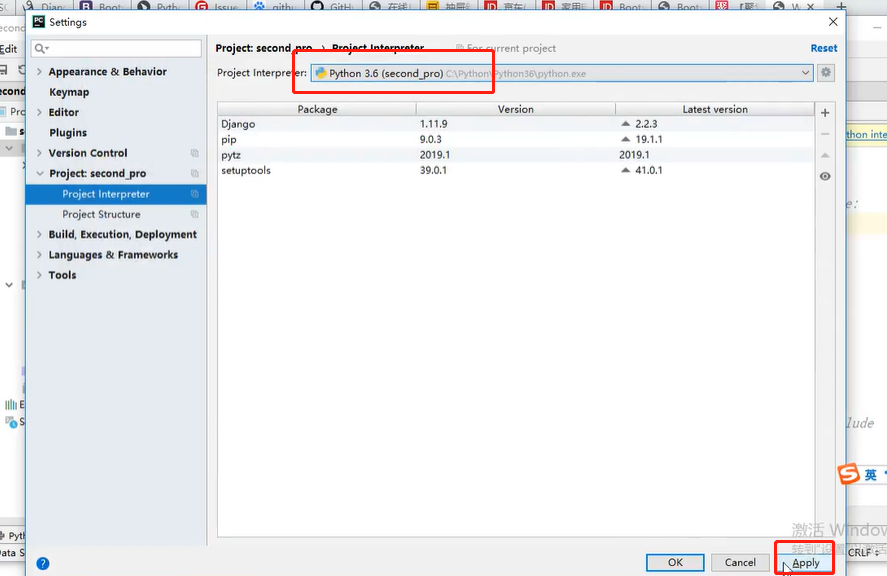This screenshot has height=576, width=887.
Task: Select Plugins settings
Action: point(68,133)
